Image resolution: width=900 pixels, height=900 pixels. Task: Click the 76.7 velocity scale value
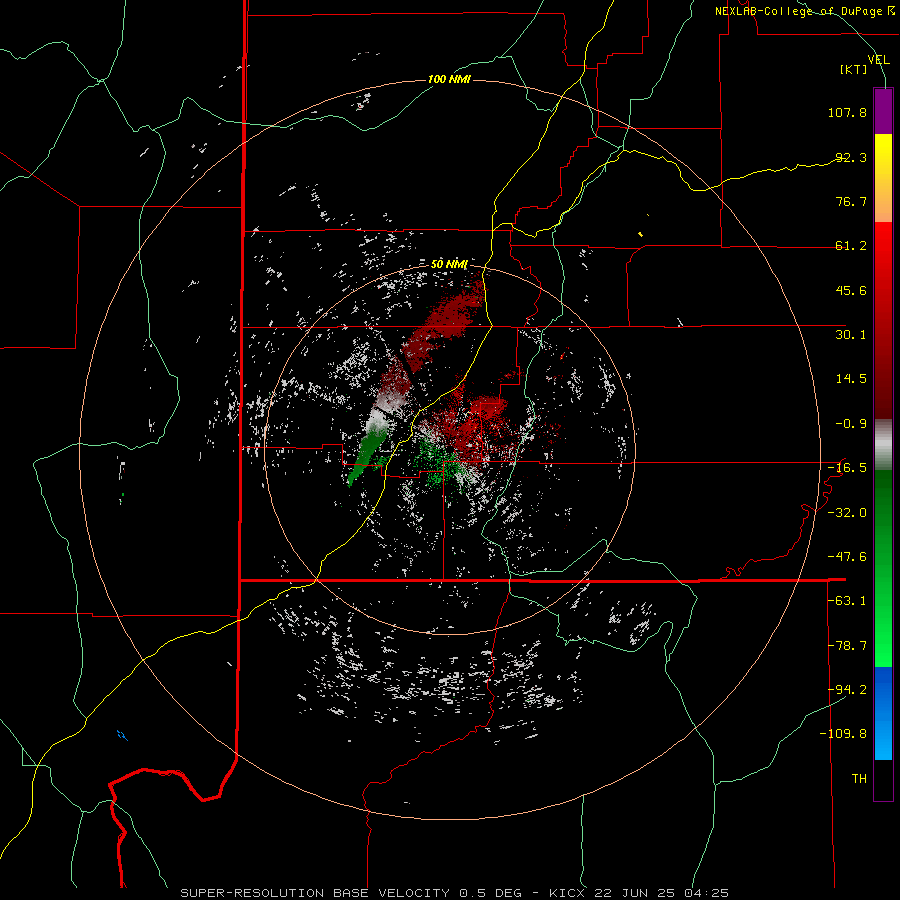[x=851, y=201]
